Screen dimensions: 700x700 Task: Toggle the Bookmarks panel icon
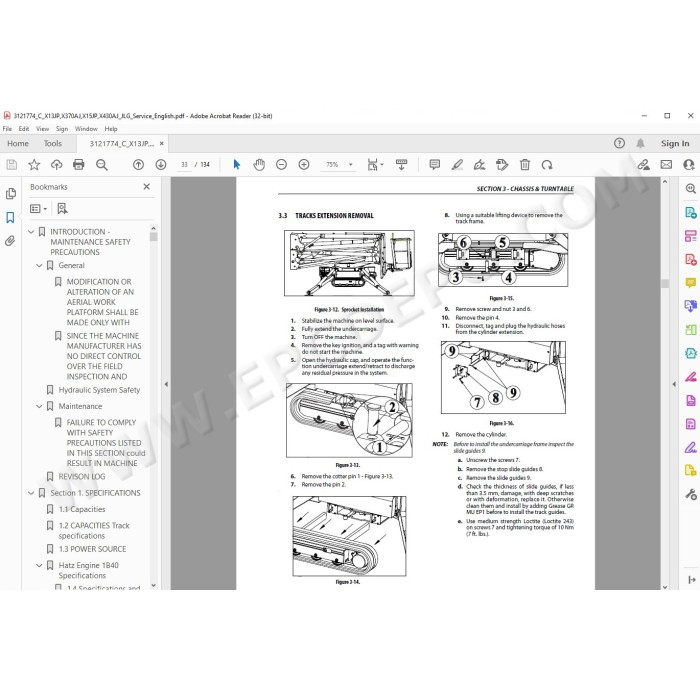click(10, 217)
